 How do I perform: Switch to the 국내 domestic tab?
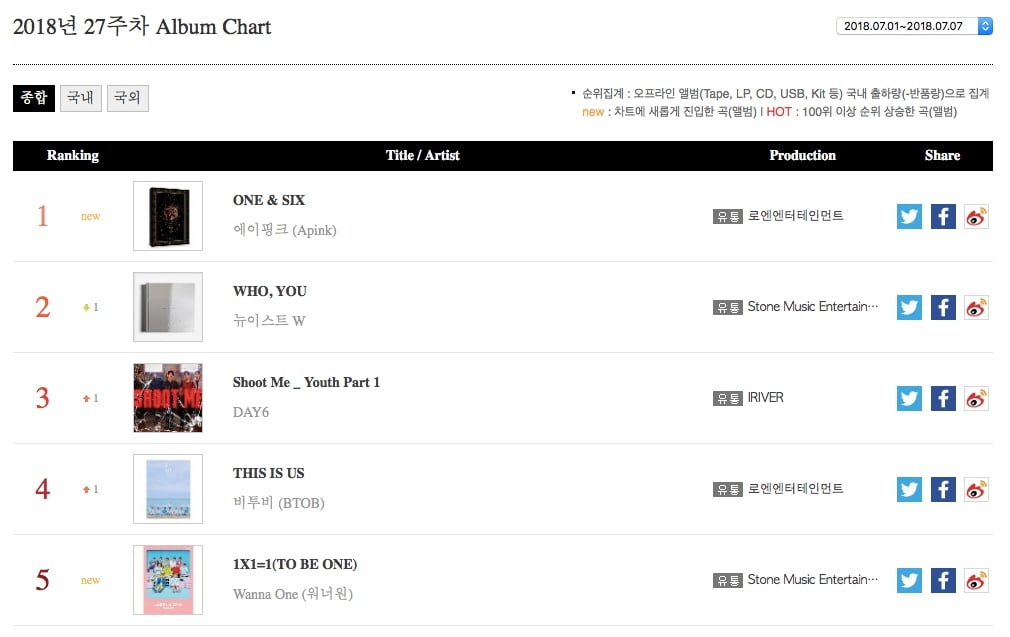point(80,97)
